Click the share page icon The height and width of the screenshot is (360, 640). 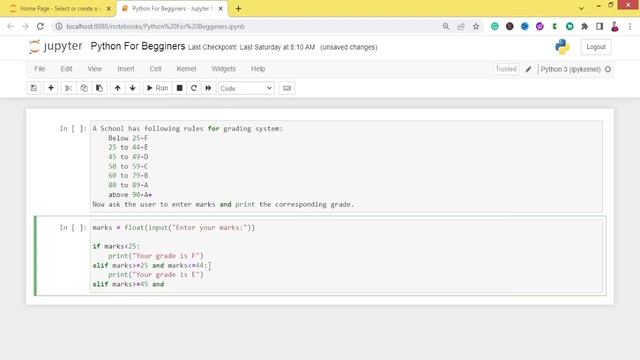(461, 27)
